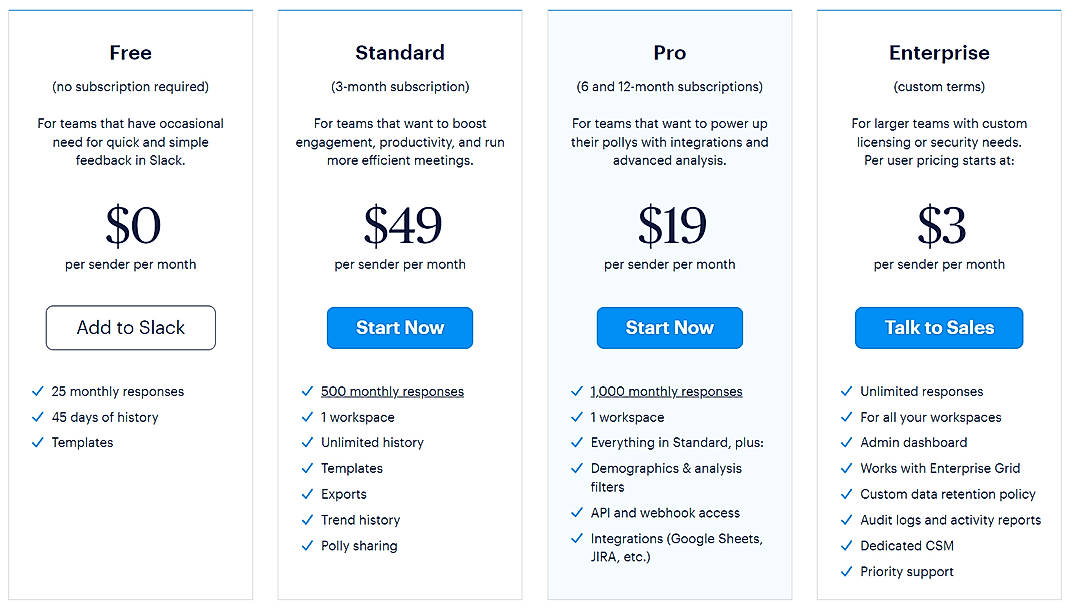Click the checkmark beside Polly sharing
This screenshot has height=608, width=1070.
308,545
